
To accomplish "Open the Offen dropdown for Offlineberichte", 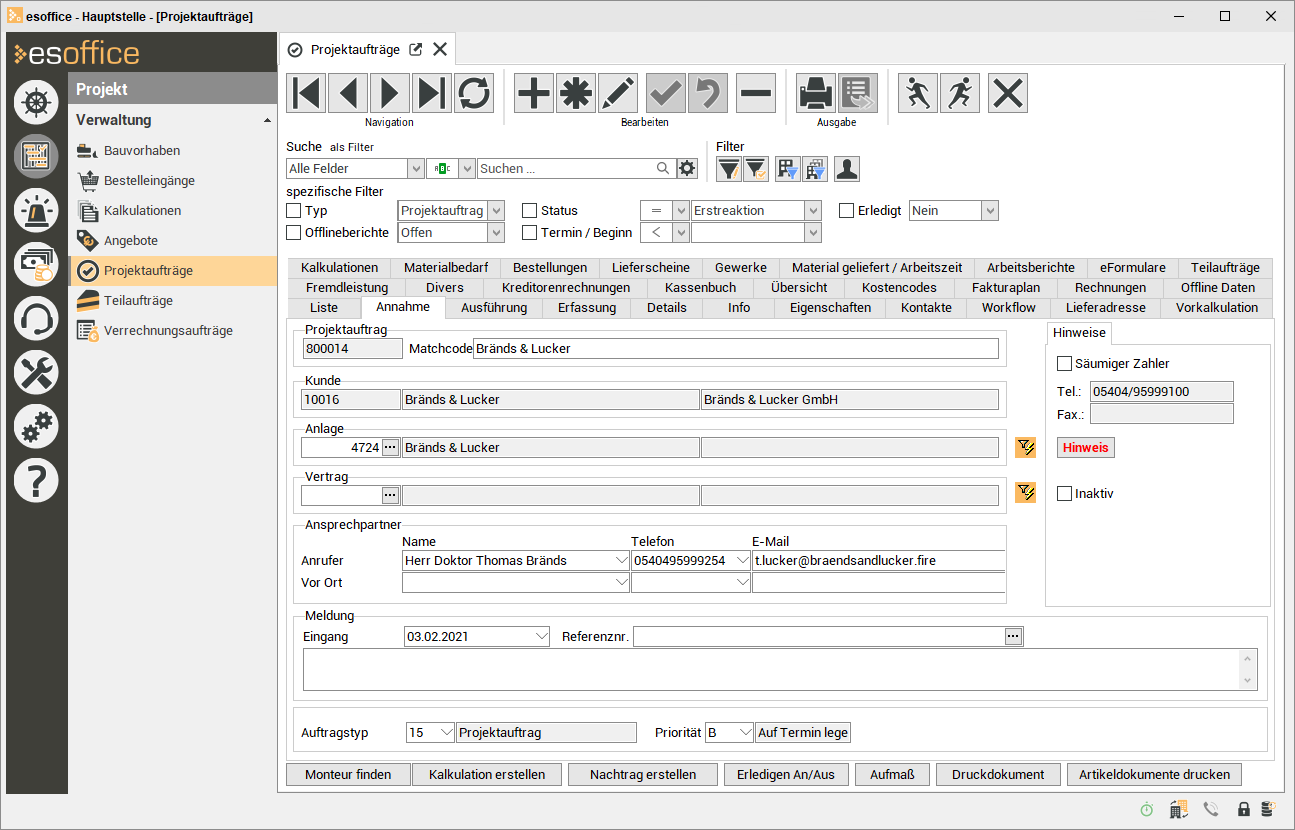I will [497, 233].
